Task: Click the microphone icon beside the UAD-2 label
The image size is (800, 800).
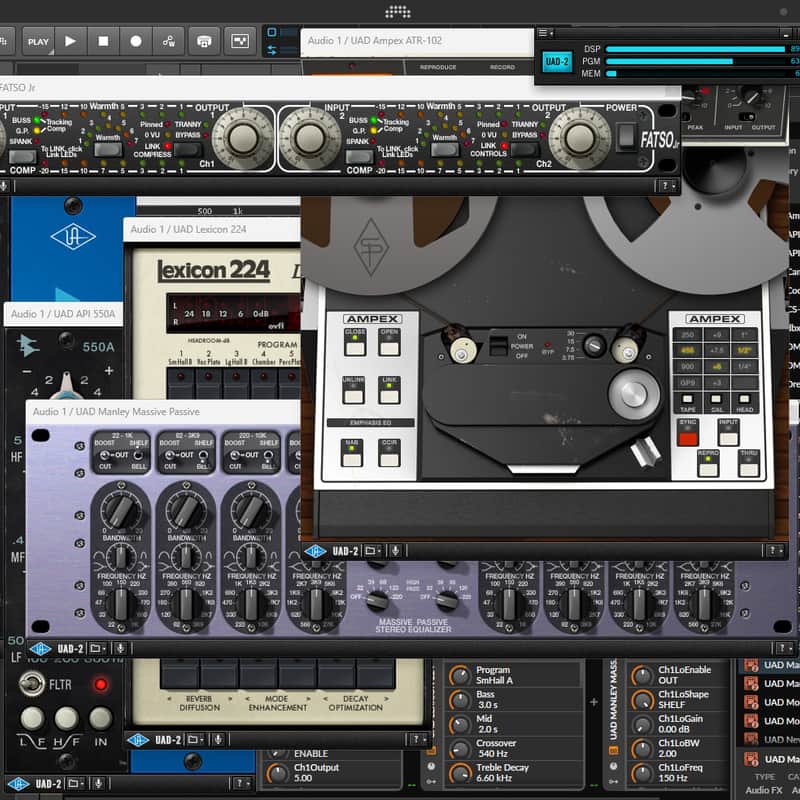Action: 121,648
